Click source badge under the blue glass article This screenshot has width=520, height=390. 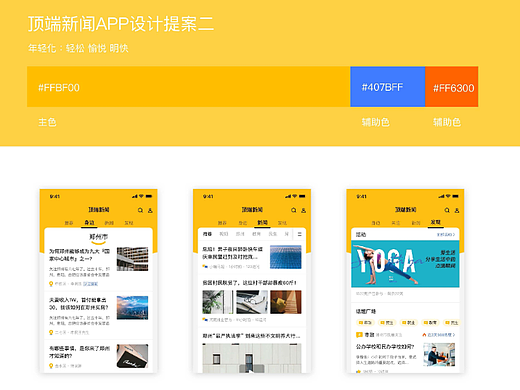pyautogui.click(x=205, y=266)
